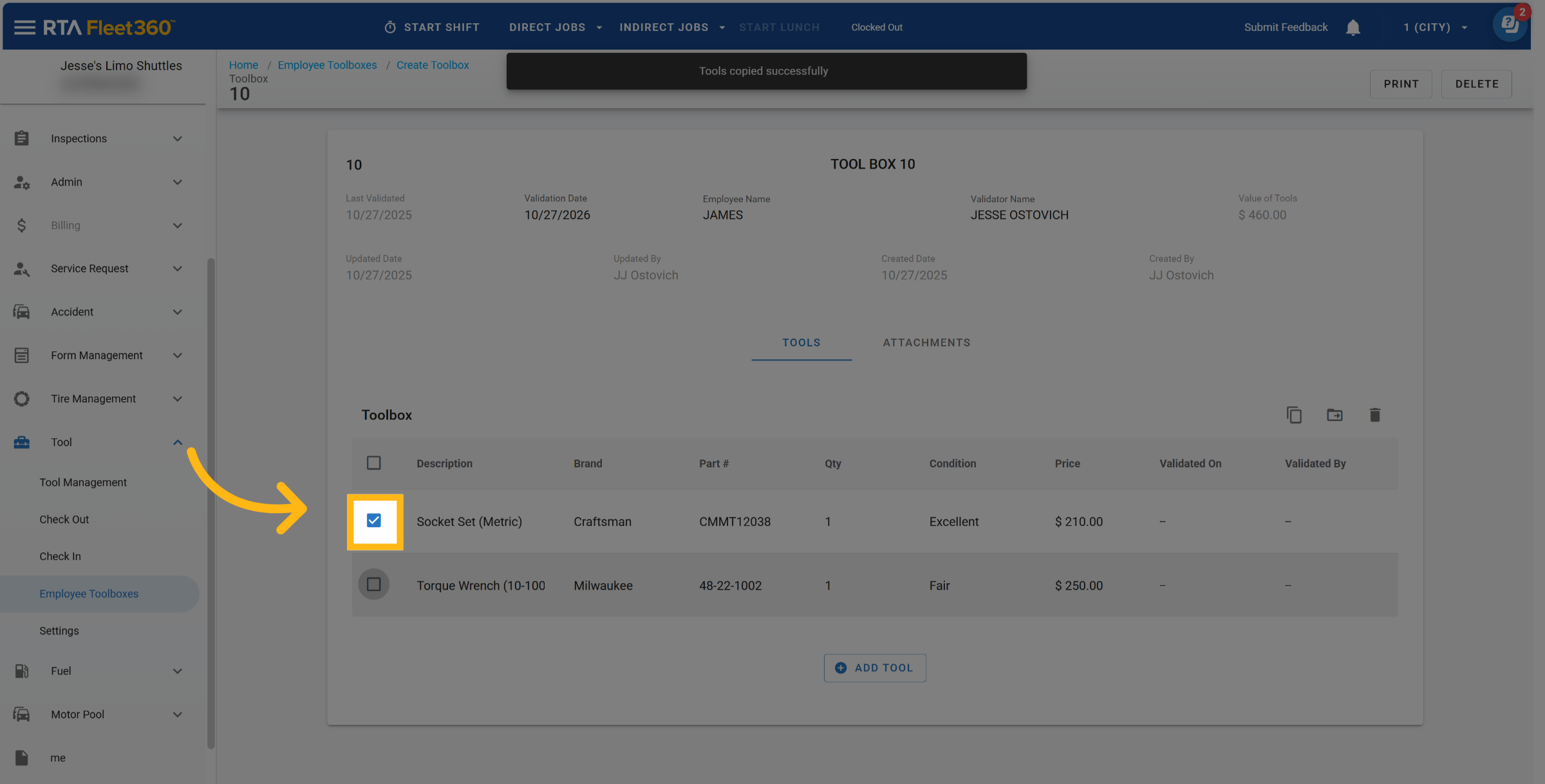Click the Print button
Screen dimensions: 1545x784
pos(1401,84)
